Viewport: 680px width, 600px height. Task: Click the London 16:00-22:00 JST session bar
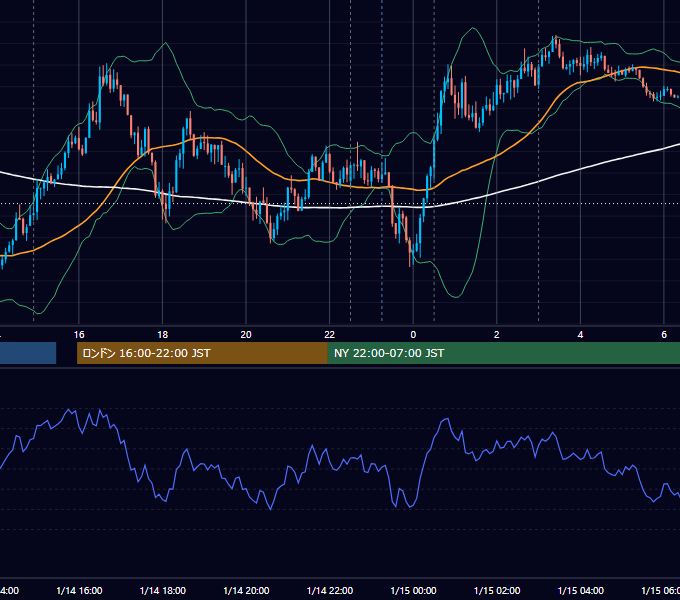pyautogui.click(x=202, y=353)
